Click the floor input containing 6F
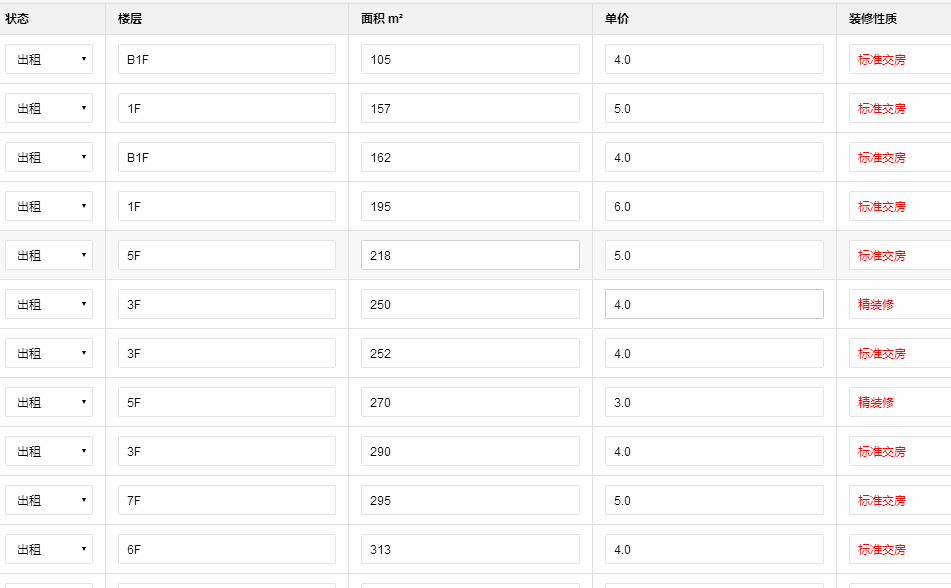Image resolution: width=951 pixels, height=588 pixels. [x=226, y=549]
